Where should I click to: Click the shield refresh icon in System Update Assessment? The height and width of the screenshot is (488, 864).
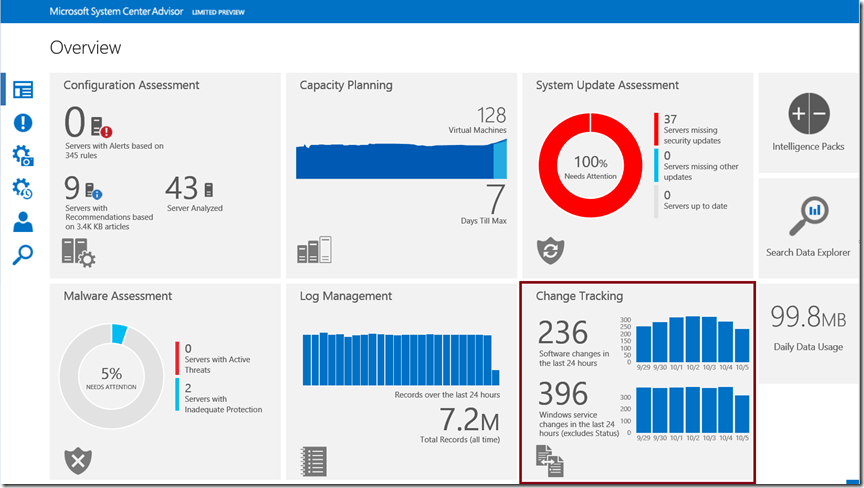[x=551, y=250]
